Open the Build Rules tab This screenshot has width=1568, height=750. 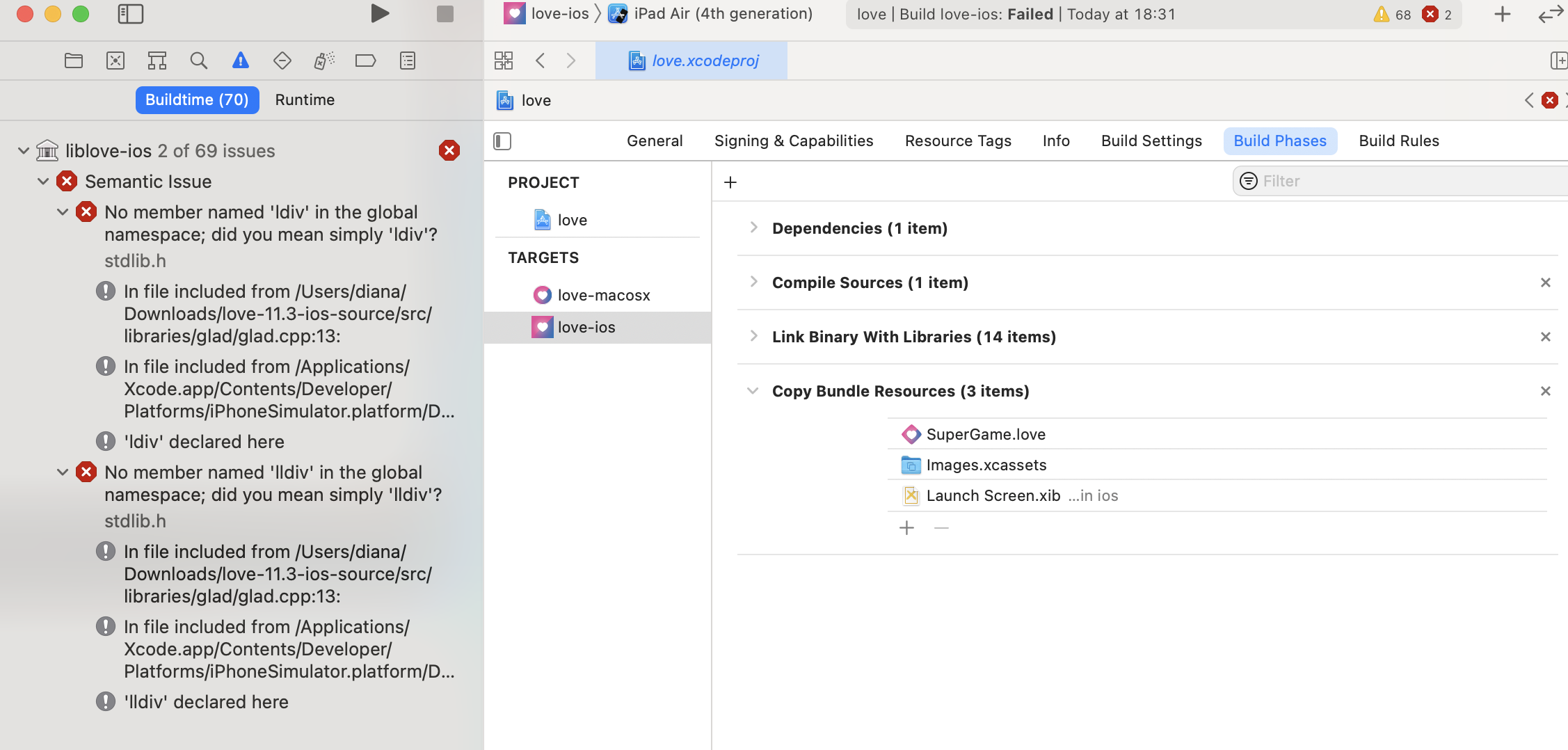pyautogui.click(x=1399, y=141)
